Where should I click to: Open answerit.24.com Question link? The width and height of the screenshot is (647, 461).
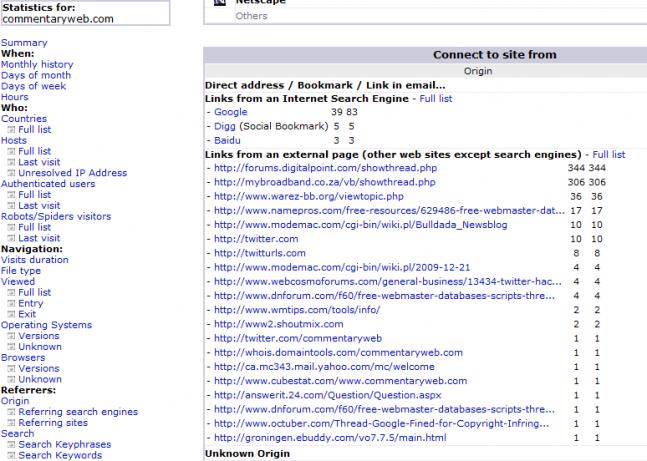(328, 395)
